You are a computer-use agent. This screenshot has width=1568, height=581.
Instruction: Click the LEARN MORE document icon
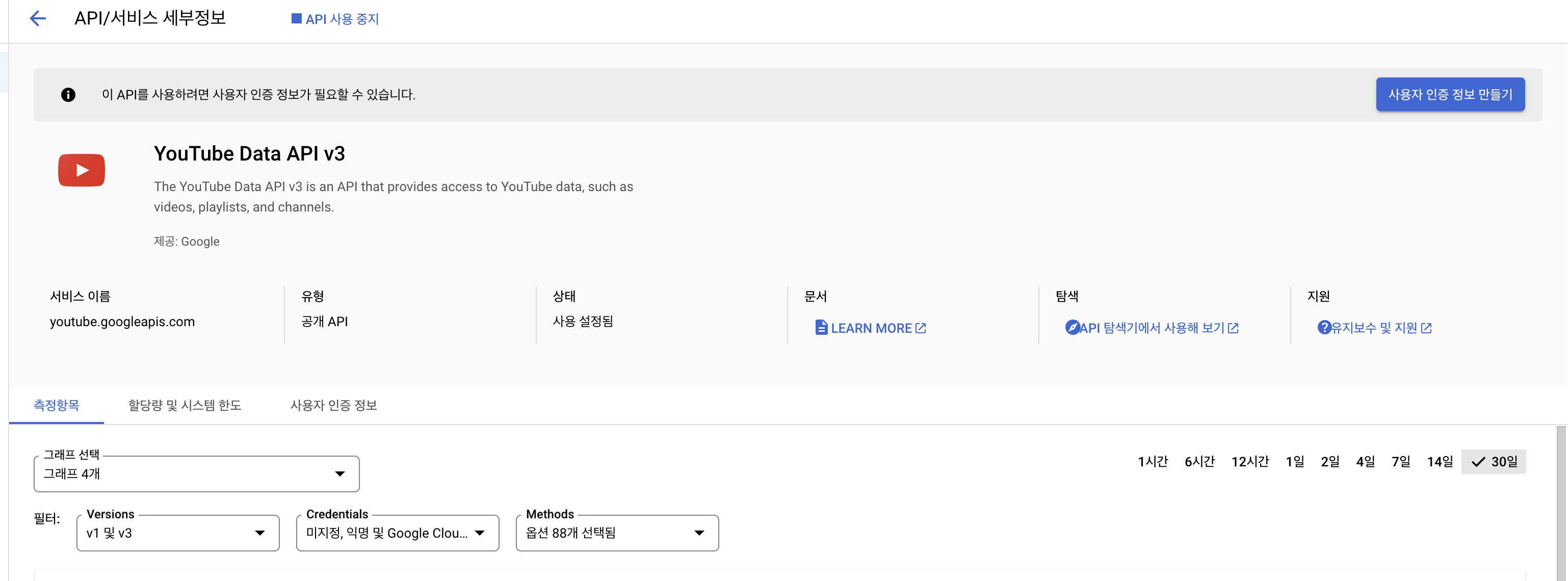click(821, 328)
